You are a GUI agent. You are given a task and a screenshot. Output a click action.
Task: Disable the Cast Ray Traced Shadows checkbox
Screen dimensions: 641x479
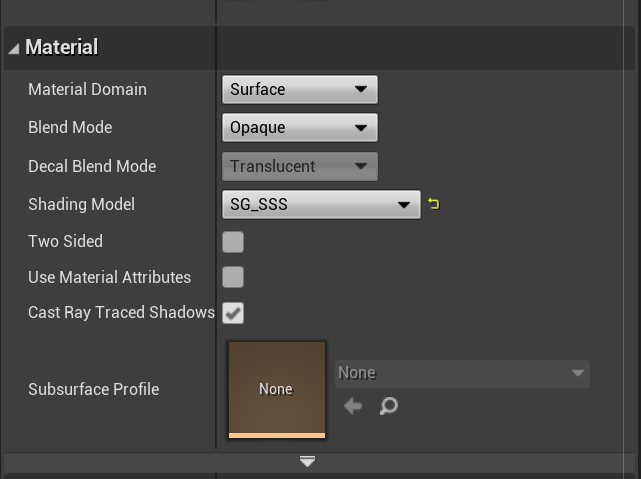(x=233, y=313)
